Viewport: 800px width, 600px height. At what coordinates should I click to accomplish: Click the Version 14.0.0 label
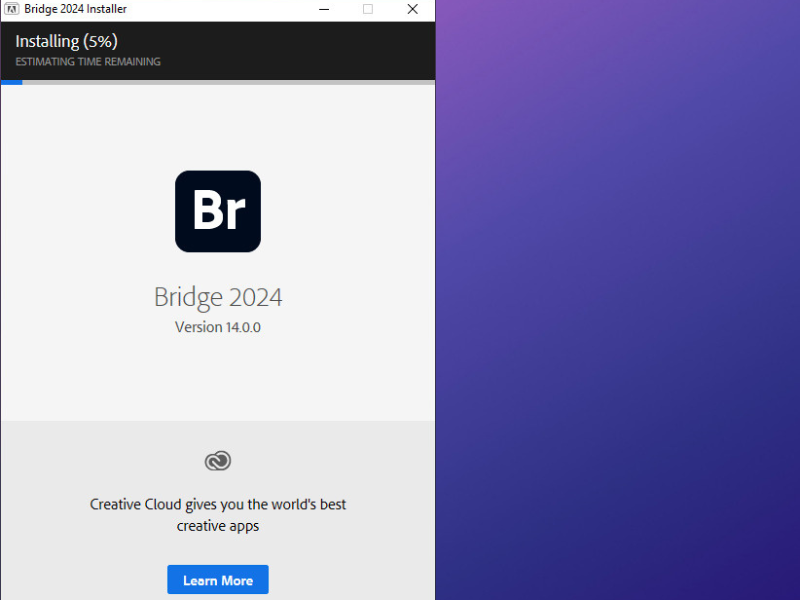coord(218,327)
